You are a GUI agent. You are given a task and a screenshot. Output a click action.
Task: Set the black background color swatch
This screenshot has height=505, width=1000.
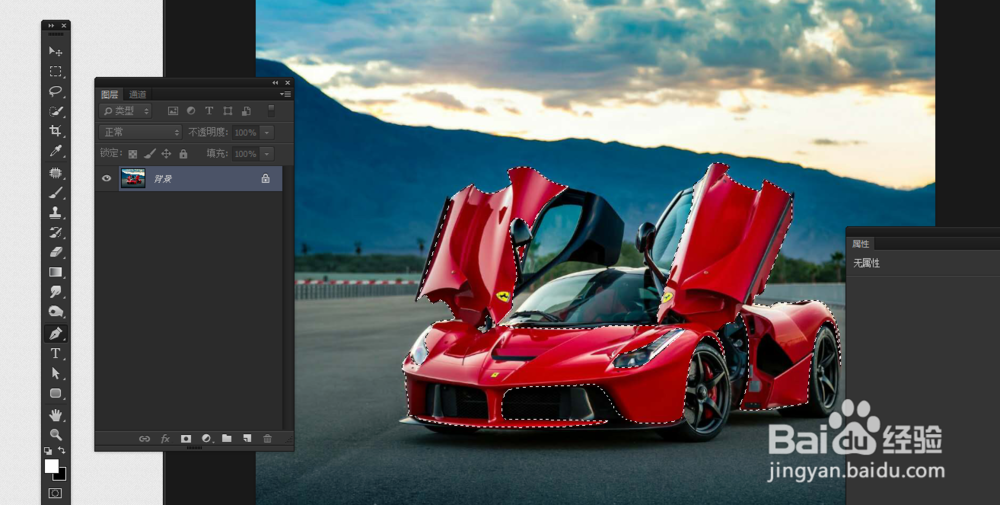(x=61, y=476)
